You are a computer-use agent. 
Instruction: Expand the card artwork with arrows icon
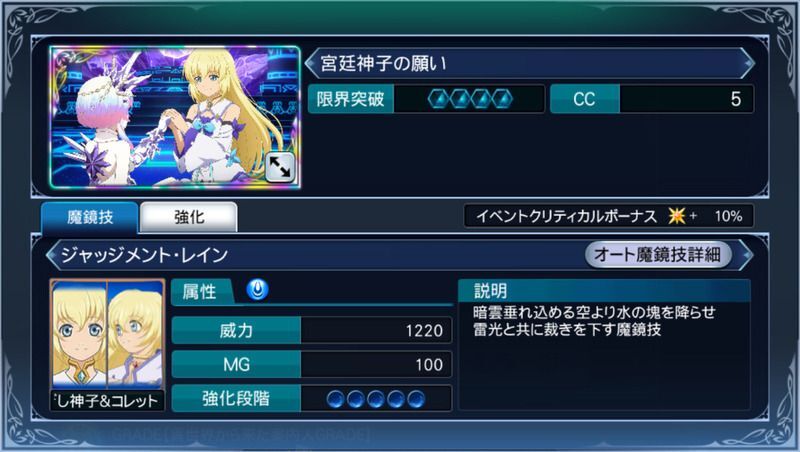(280, 167)
